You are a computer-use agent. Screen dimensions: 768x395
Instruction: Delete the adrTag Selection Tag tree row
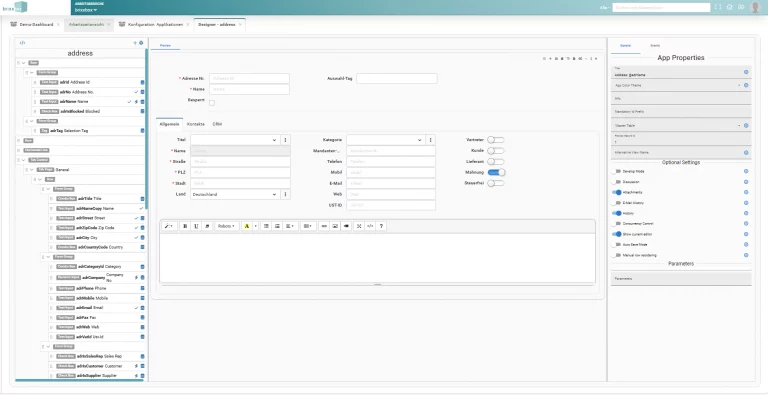[143, 131]
